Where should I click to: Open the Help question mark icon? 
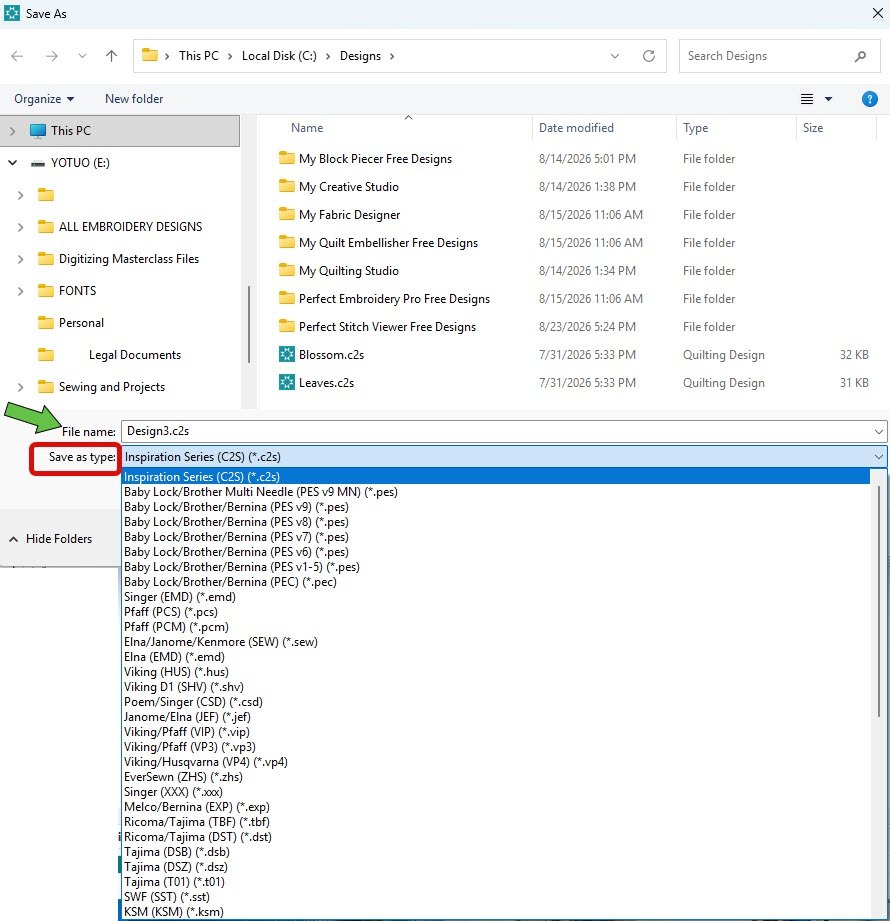(x=869, y=99)
